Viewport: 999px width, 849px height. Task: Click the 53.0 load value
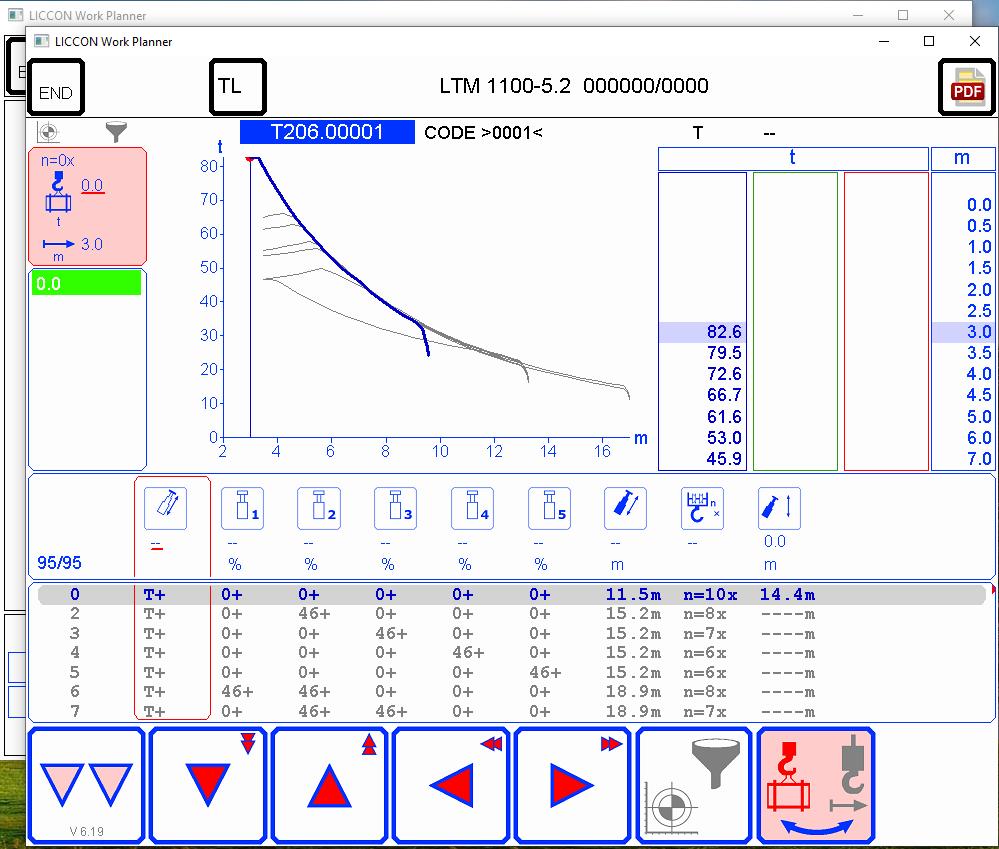pos(724,438)
